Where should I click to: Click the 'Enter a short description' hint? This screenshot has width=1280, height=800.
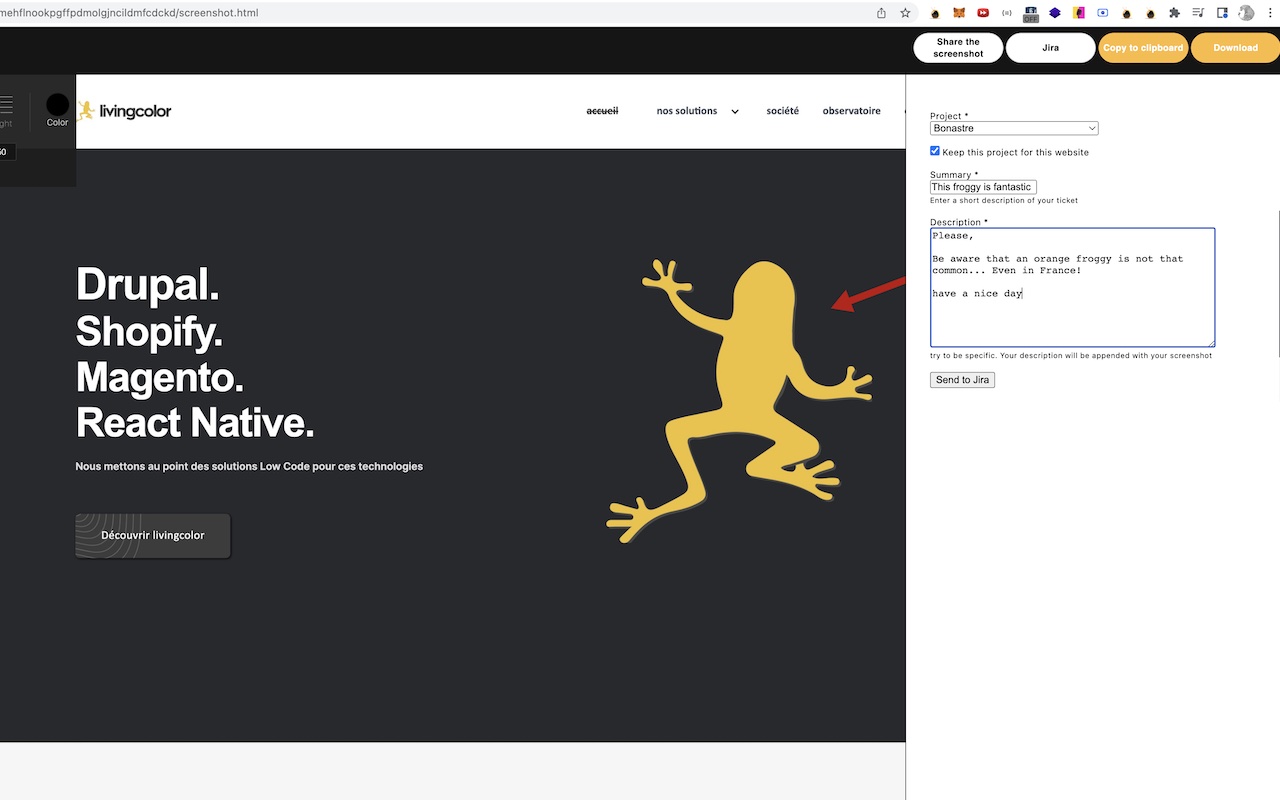[1004, 200]
